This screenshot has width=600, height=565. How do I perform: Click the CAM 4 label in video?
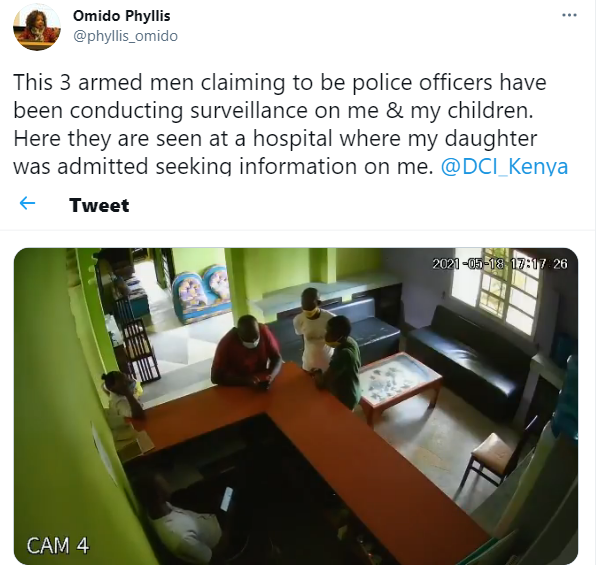[x=58, y=545]
